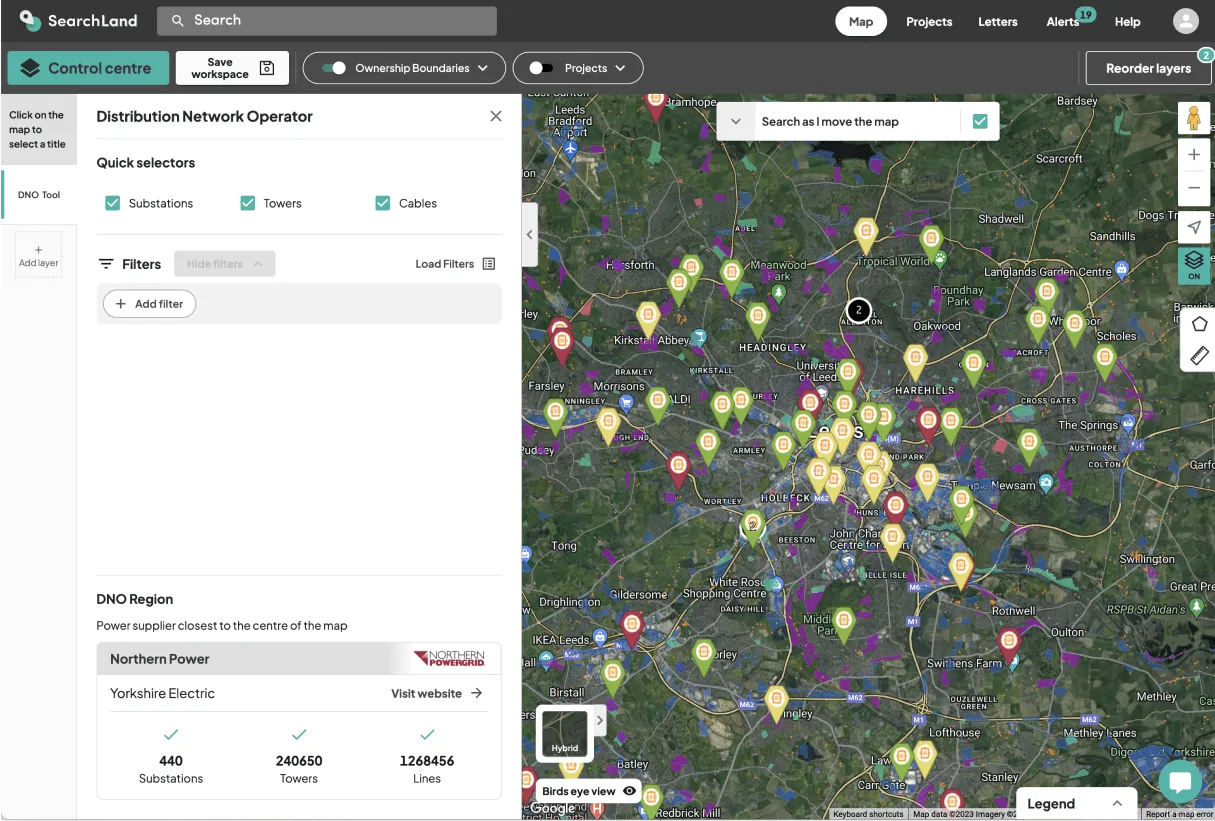Expand the Legend panel

click(1117, 803)
